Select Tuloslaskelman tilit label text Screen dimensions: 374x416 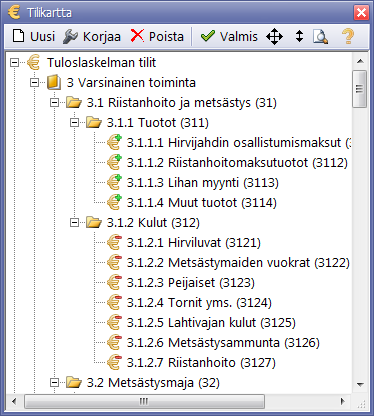(x=101, y=62)
